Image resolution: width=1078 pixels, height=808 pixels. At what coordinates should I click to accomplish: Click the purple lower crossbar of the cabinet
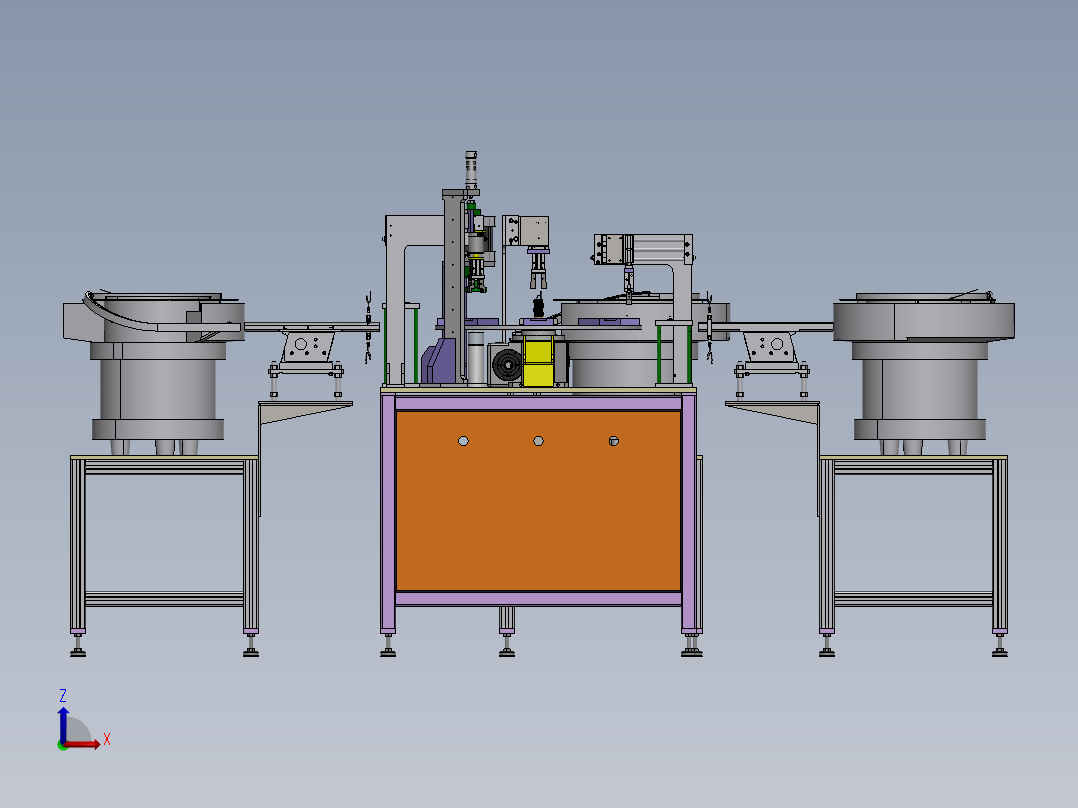[x=538, y=599]
